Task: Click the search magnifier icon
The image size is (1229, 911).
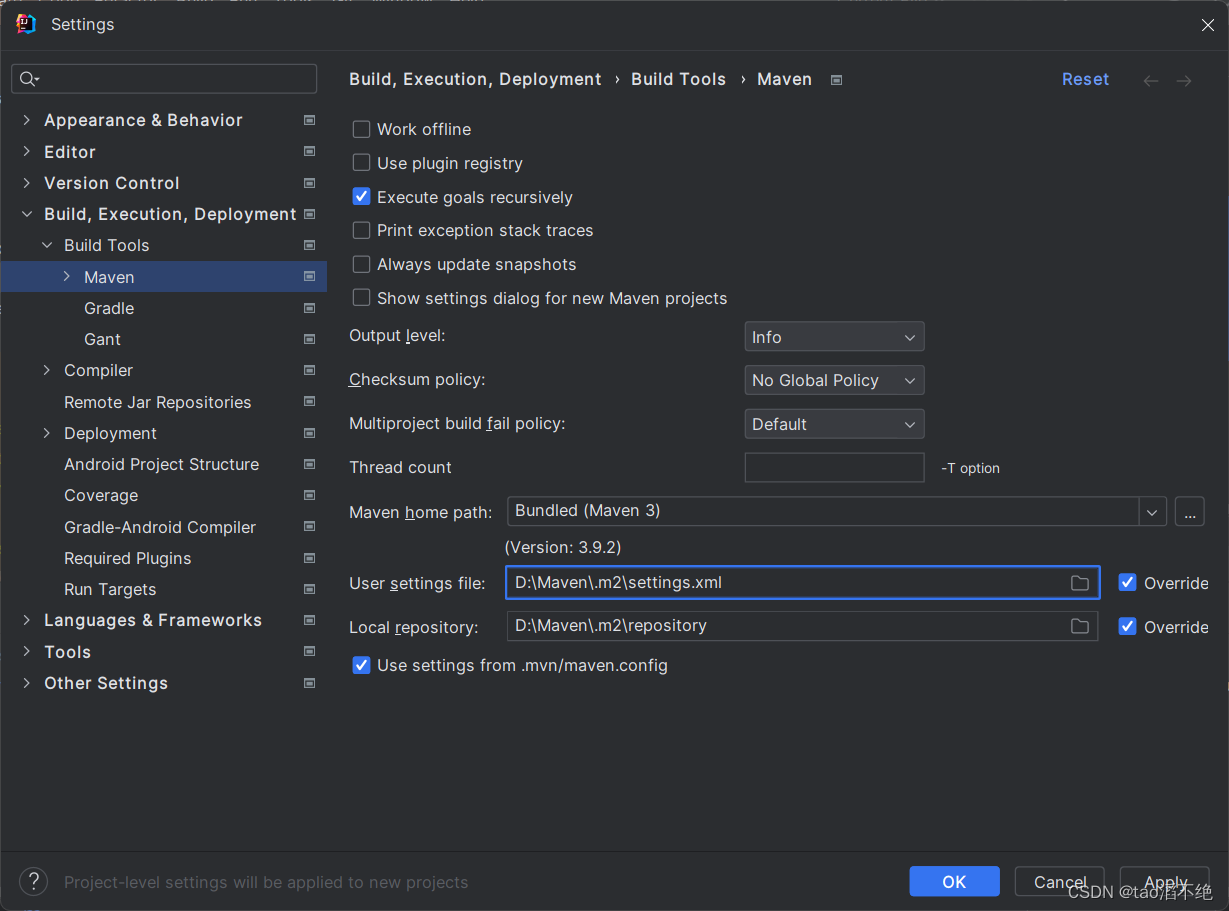Action: (29, 79)
